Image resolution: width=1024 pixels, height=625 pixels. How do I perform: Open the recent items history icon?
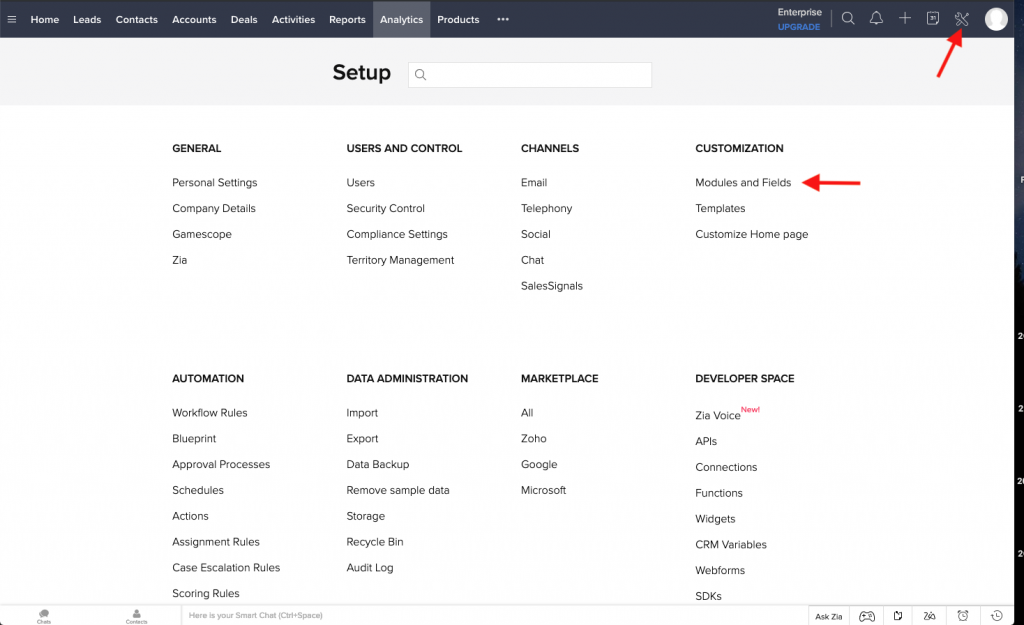[996, 616]
